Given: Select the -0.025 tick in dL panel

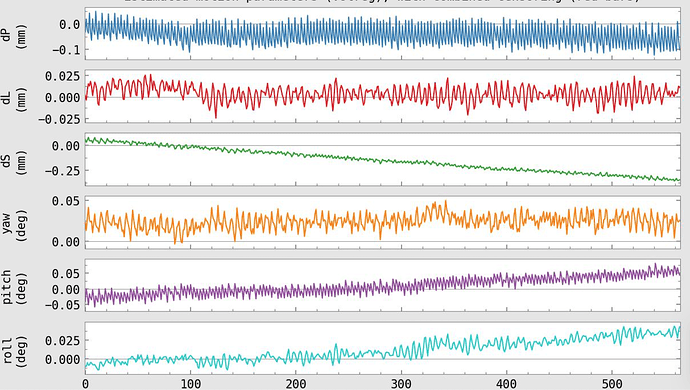Looking at the screenshot, I should [x=59, y=119].
